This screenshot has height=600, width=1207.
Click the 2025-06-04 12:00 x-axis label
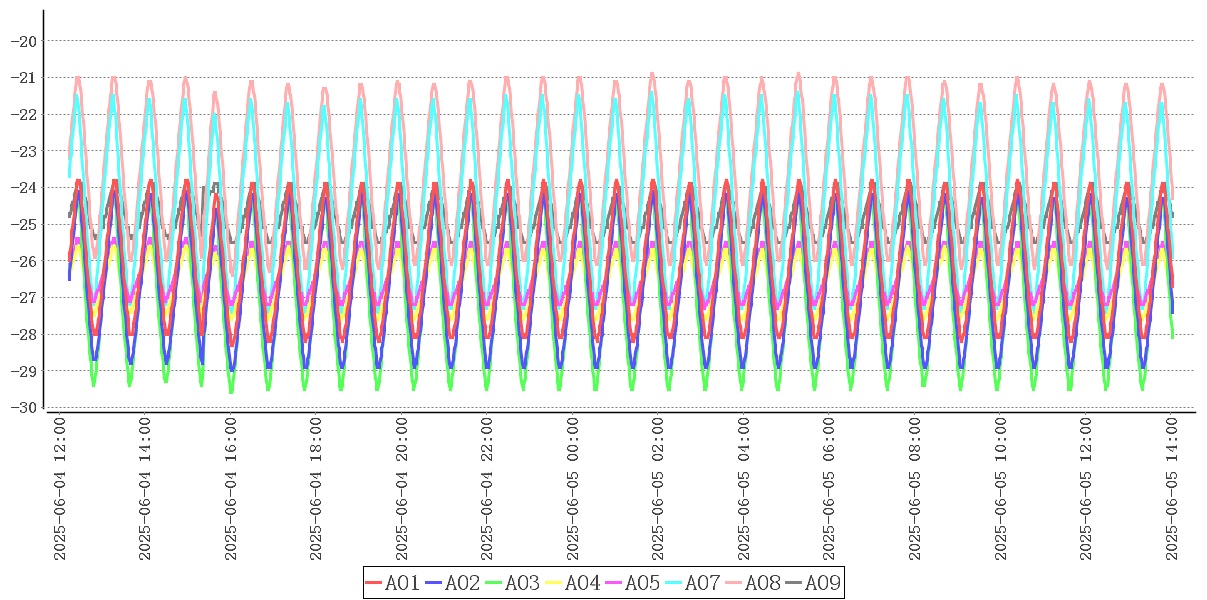coord(60,489)
